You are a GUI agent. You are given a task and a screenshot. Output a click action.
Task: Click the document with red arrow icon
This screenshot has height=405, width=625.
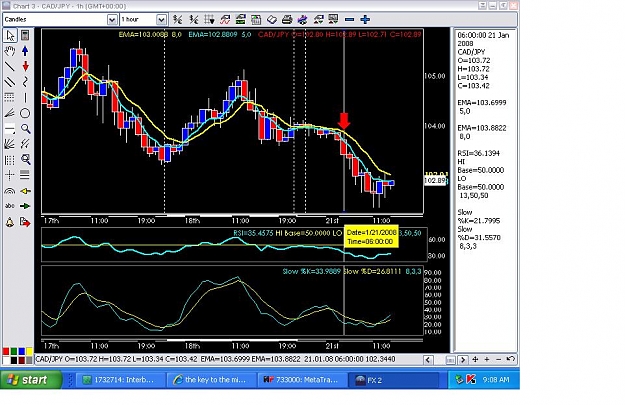click(x=25, y=222)
